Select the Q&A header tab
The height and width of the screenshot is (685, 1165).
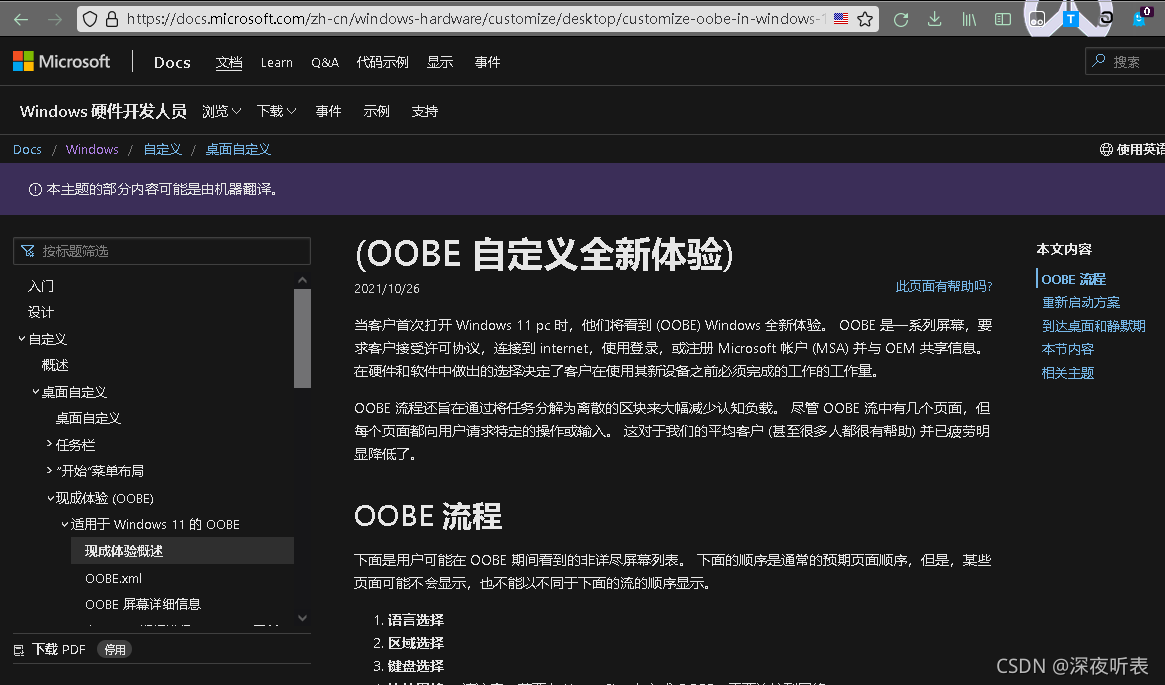(x=325, y=62)
